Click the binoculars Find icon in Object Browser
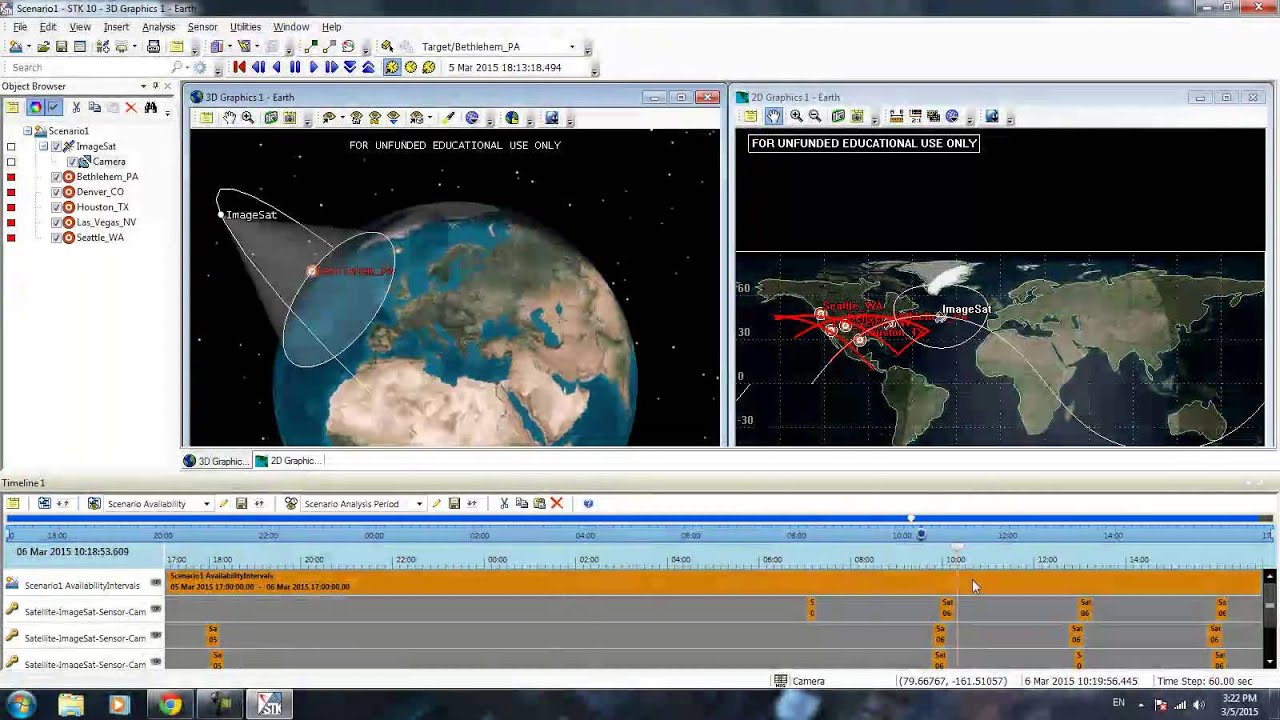1280x720 pixels. tap(150, 107)
